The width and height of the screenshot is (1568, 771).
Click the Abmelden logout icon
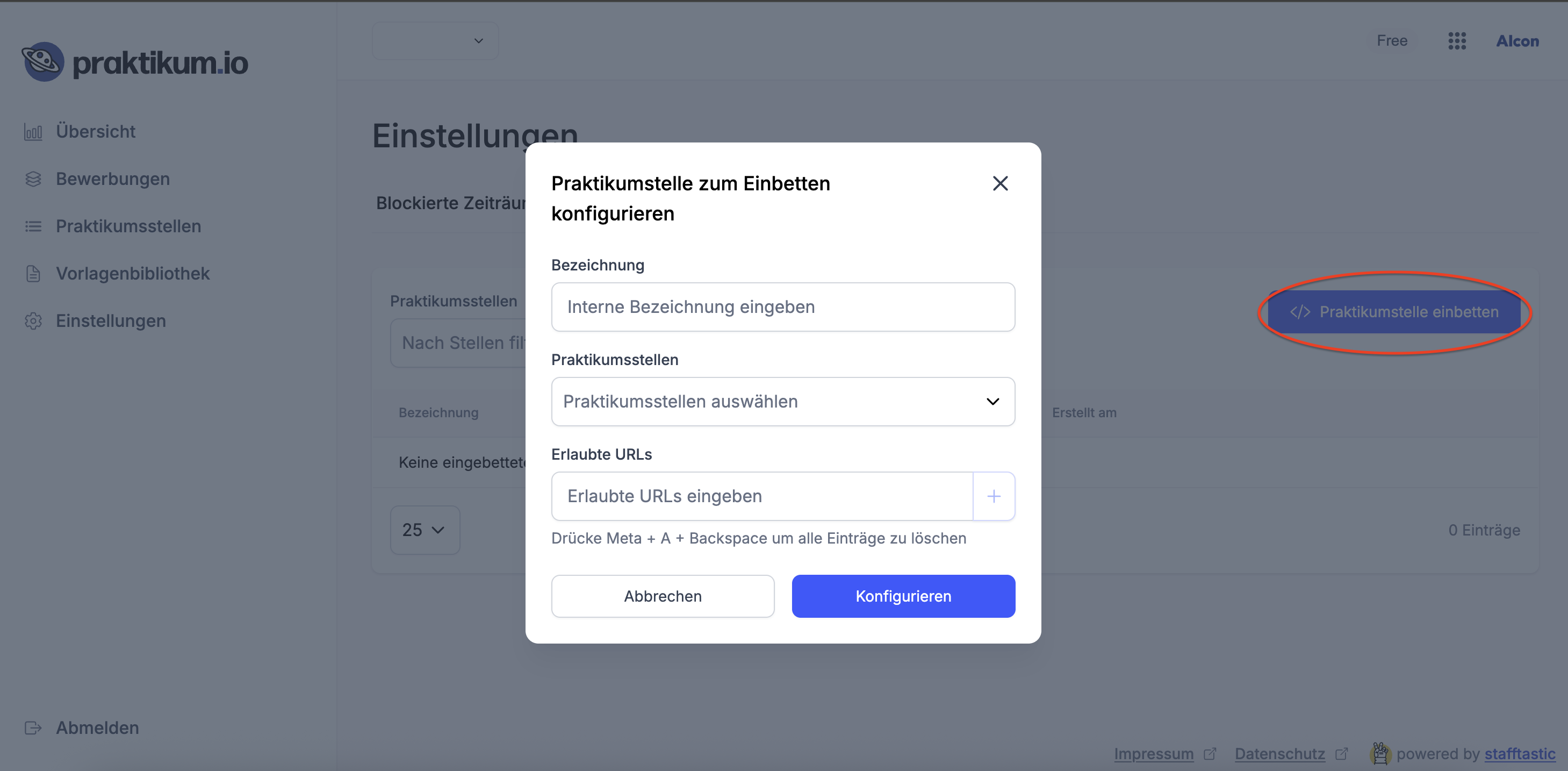pos(33,727)
